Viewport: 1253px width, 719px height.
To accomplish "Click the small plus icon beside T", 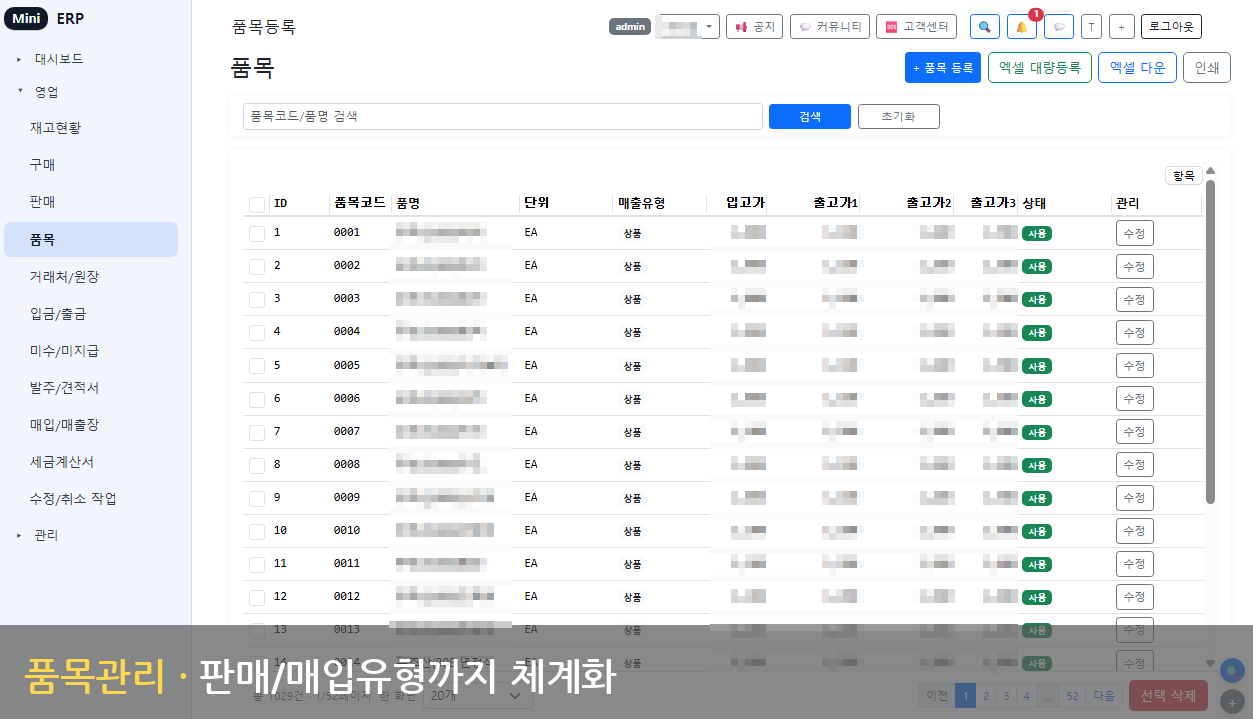I will tap(1121, 27).
